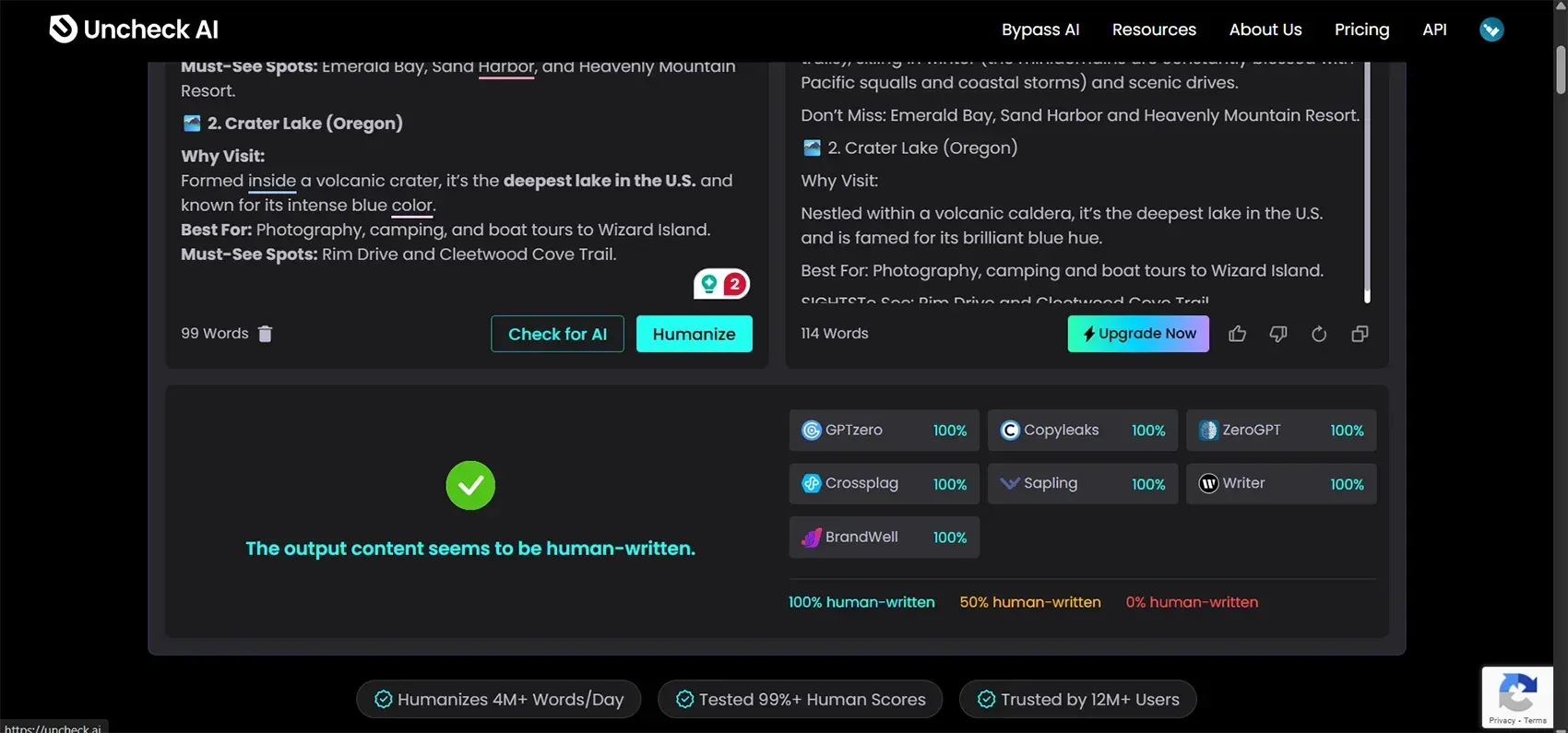
Task: Click the underlined word "Harbor"
Action: tap(506, 67)
